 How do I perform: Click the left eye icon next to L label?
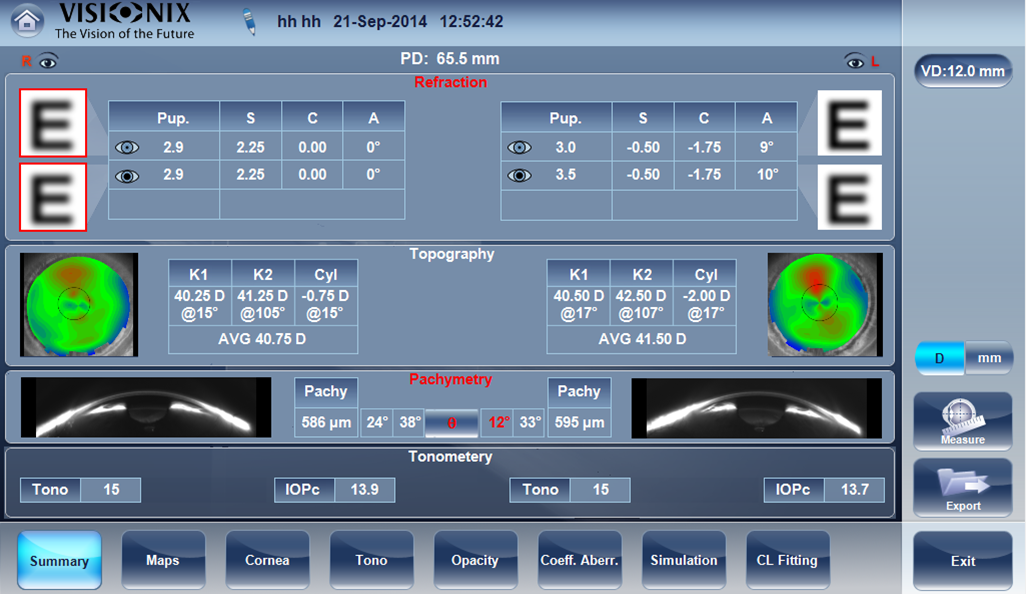[855, 60]
